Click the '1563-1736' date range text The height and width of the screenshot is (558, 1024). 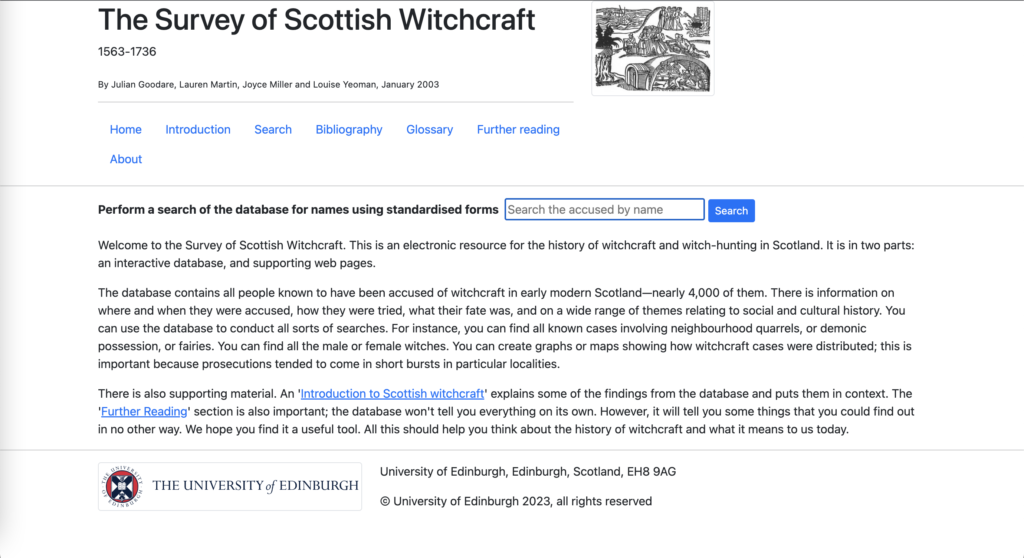[x=127, y=52]
